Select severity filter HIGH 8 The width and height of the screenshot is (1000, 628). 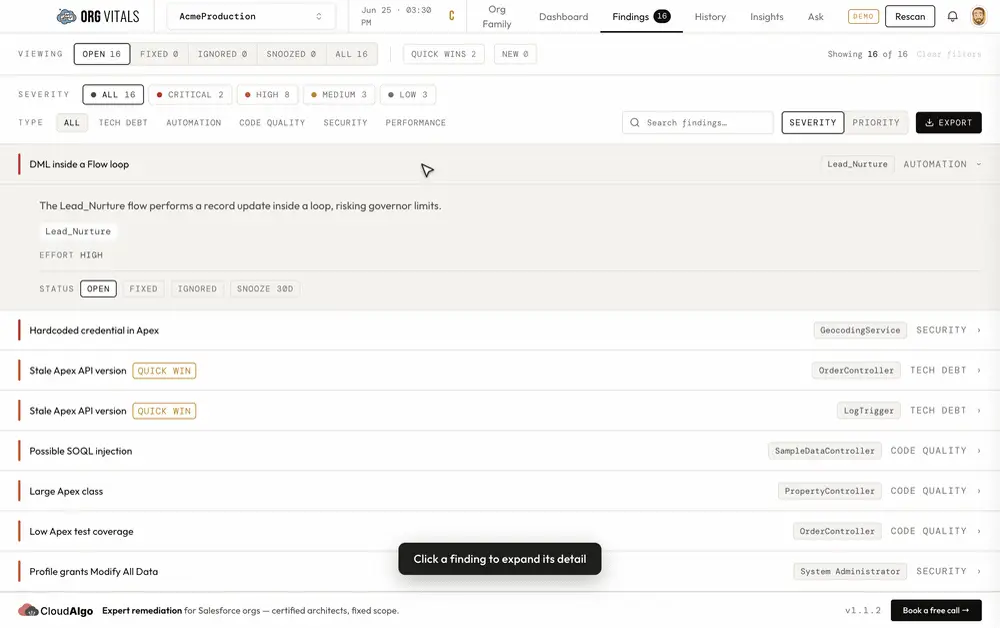[x=267, y=94]
